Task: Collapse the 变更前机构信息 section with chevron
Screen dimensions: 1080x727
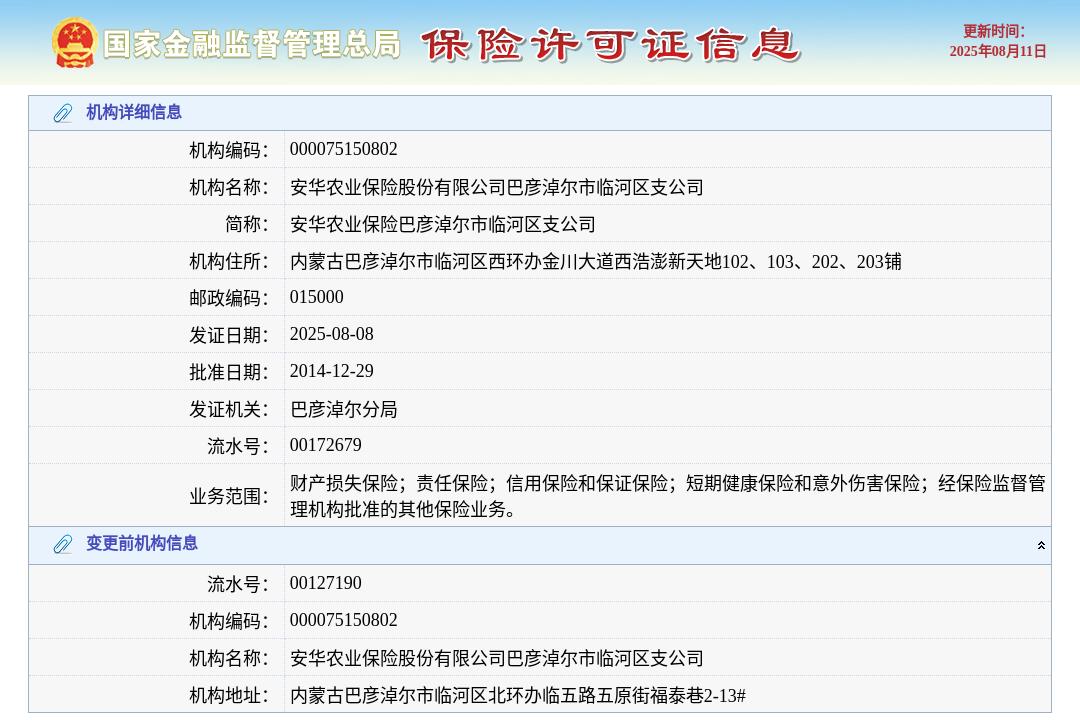Action: pyautogui.click(x=1041, y=545)
